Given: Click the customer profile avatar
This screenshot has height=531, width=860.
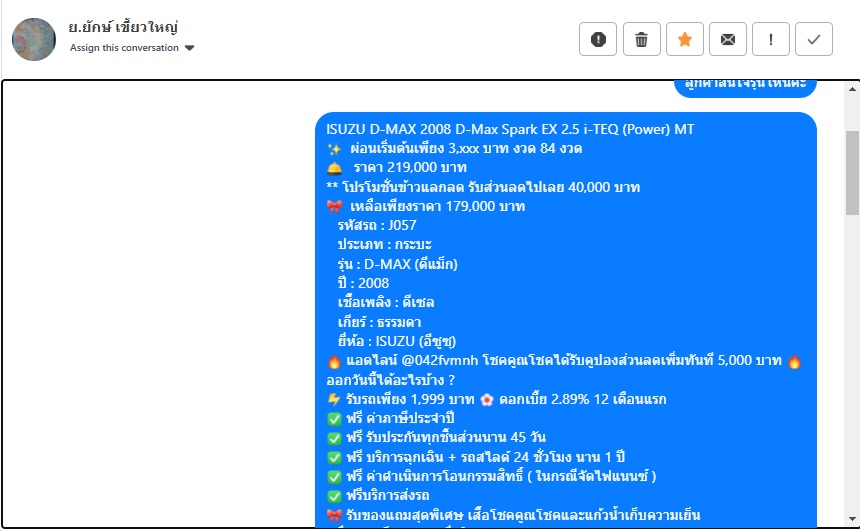Looking at the screenshot, I should (34, 39).
